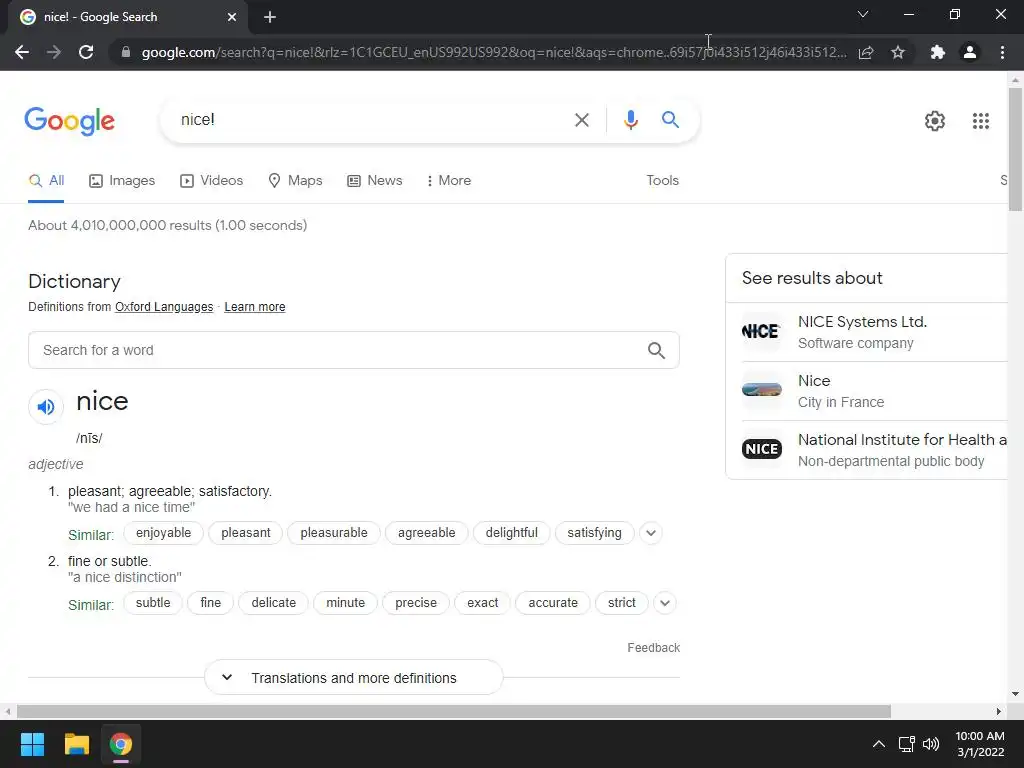
Task: Open the Extensions puzzle icon
Action: coord(938,52)
